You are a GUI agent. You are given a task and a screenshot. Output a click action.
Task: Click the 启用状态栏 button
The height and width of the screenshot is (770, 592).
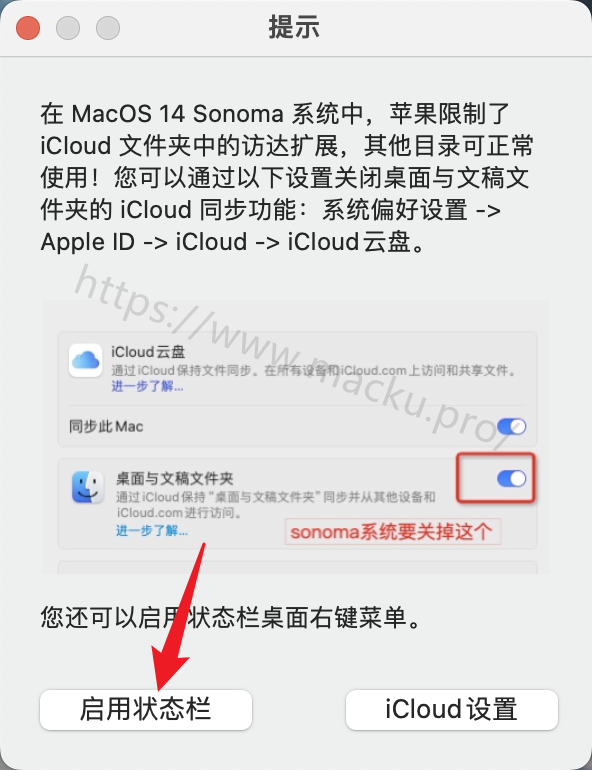(146, 709)
